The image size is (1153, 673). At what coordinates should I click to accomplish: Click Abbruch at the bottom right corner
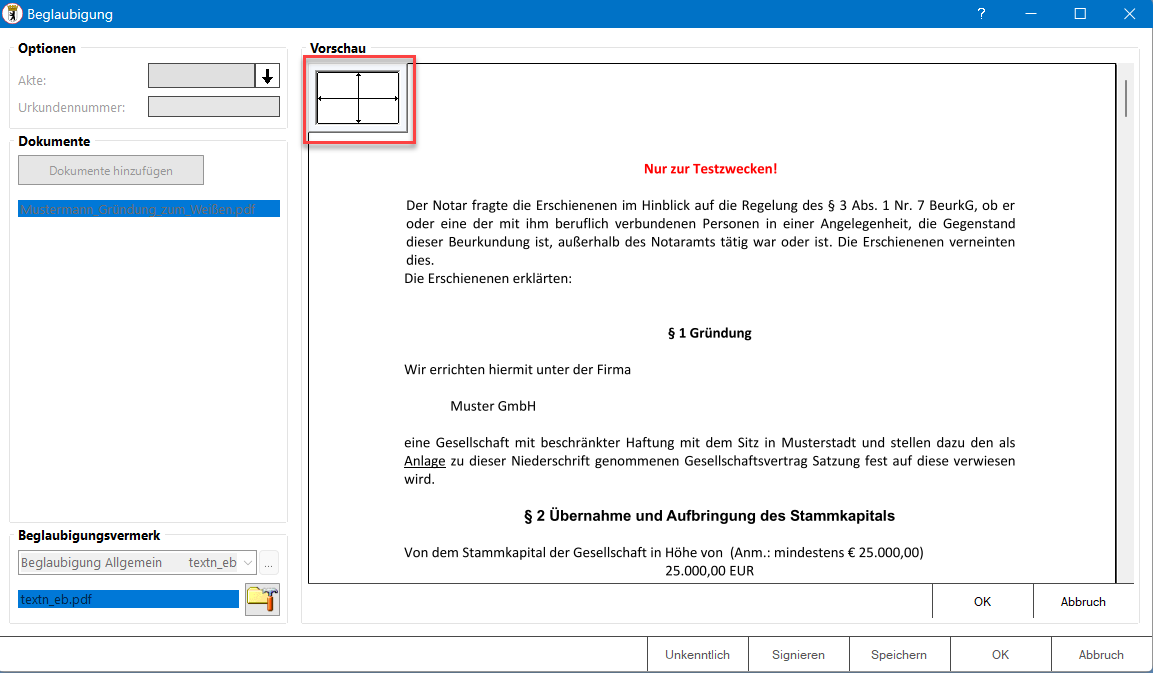tap(1101, 654)
